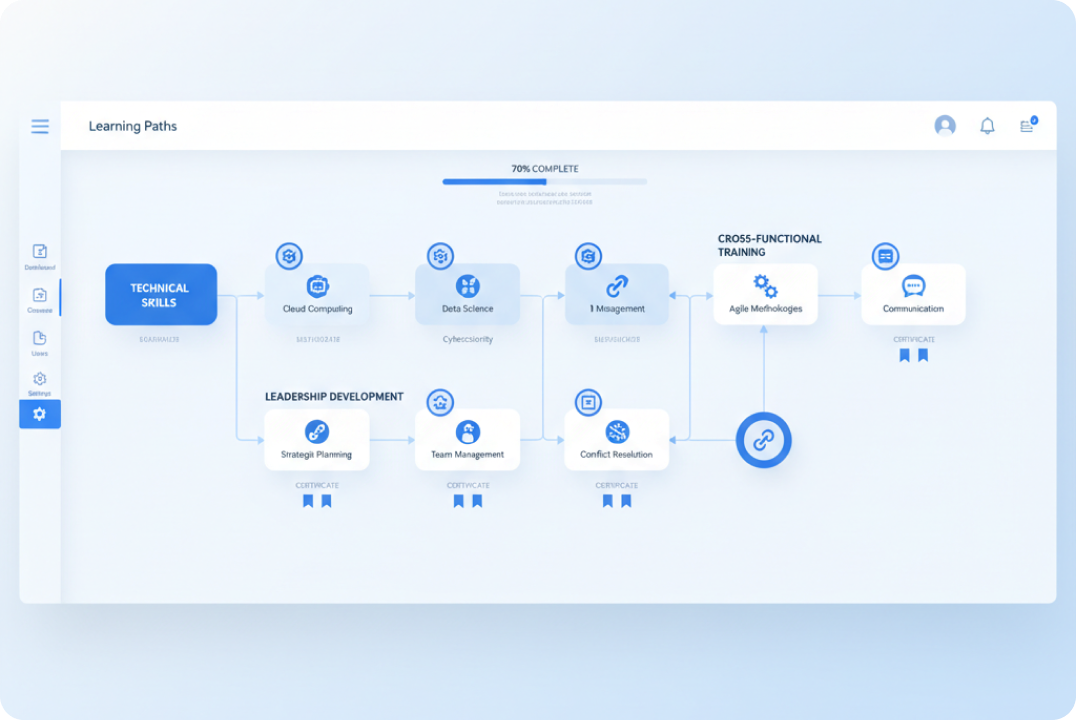1076x720 pixels.
Task: Open the Strategic Planning card
Action: (316, 440)
